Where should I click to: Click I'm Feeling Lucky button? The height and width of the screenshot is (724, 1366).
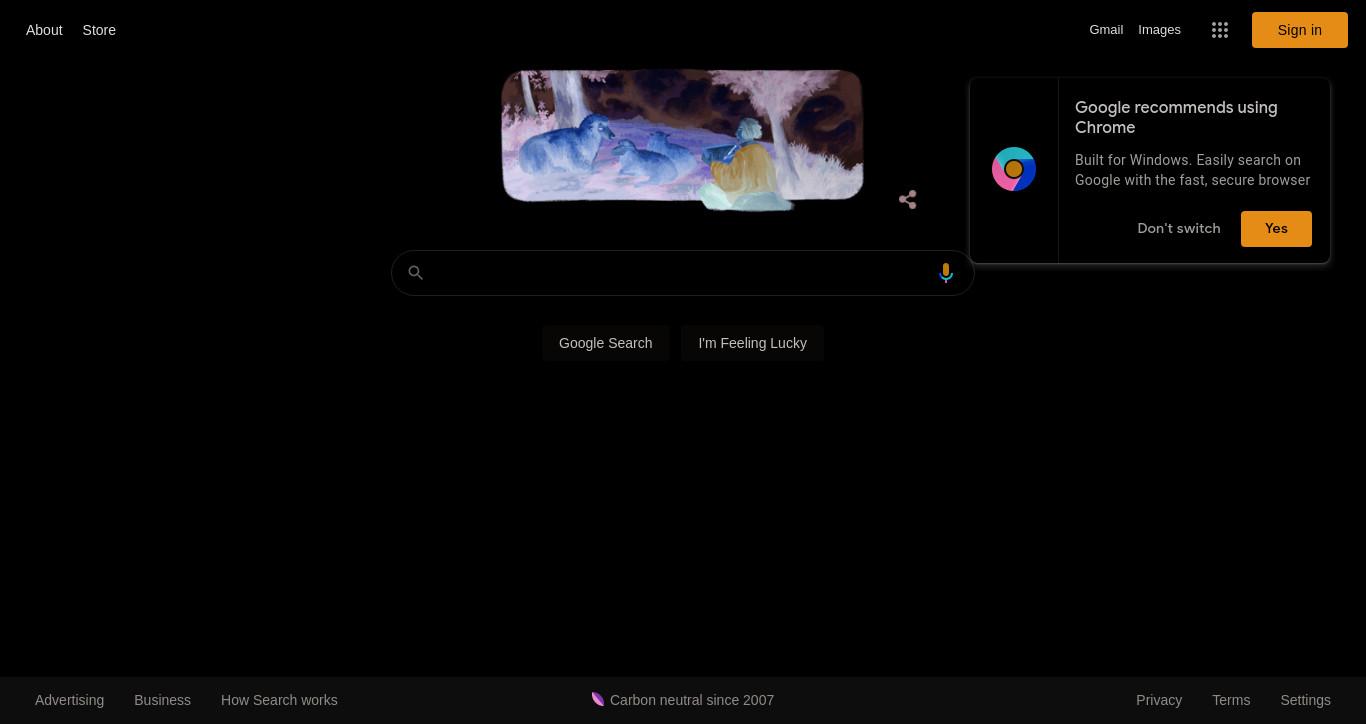pos(752,343)
